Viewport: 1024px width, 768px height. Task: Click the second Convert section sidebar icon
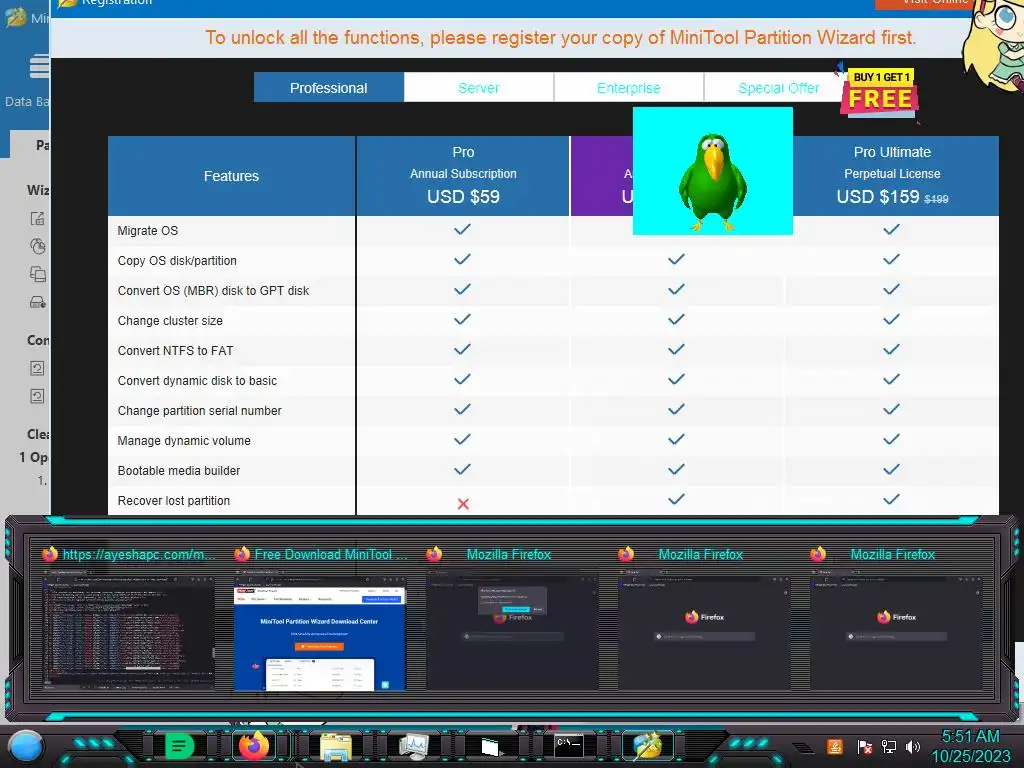point(37,396)
